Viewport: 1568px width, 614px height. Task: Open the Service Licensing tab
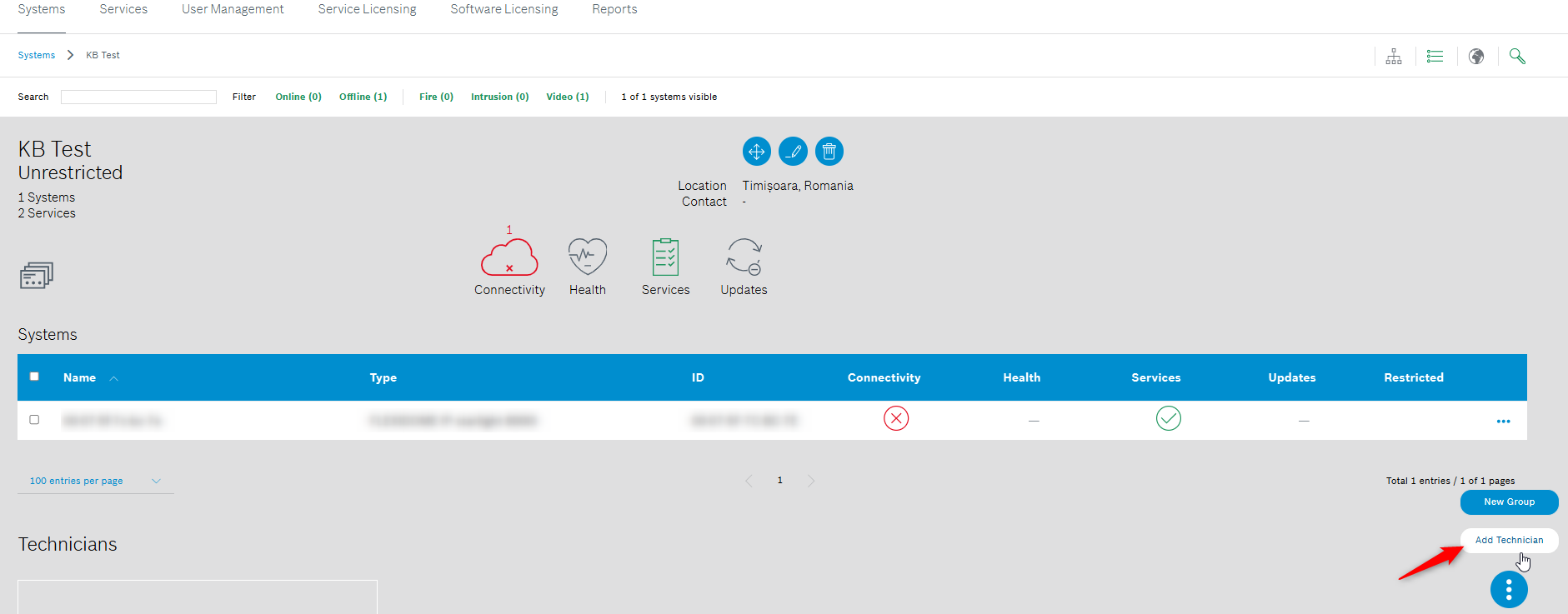[x=367, y=9]
